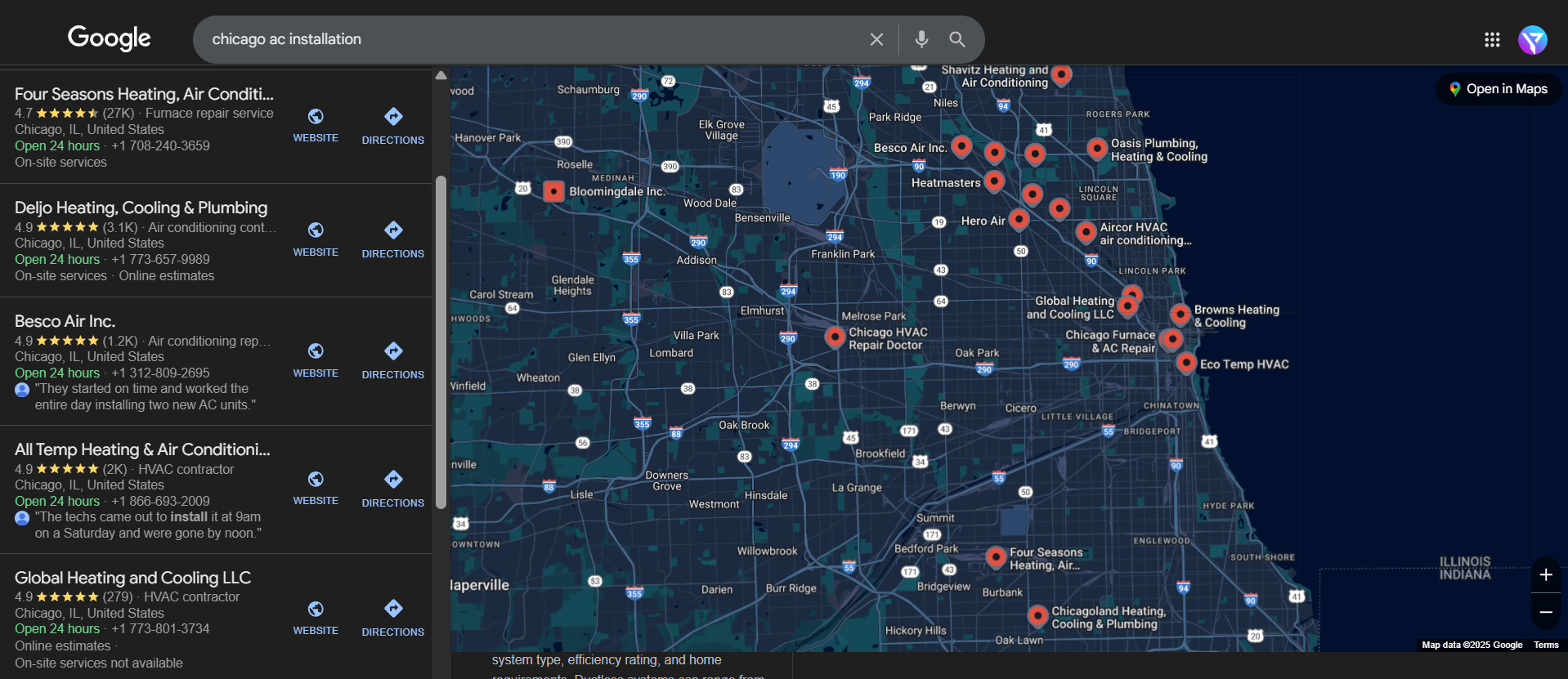1568x679 pixels.
Task: Open the account profile avatar
Action: click(1533, 39)
